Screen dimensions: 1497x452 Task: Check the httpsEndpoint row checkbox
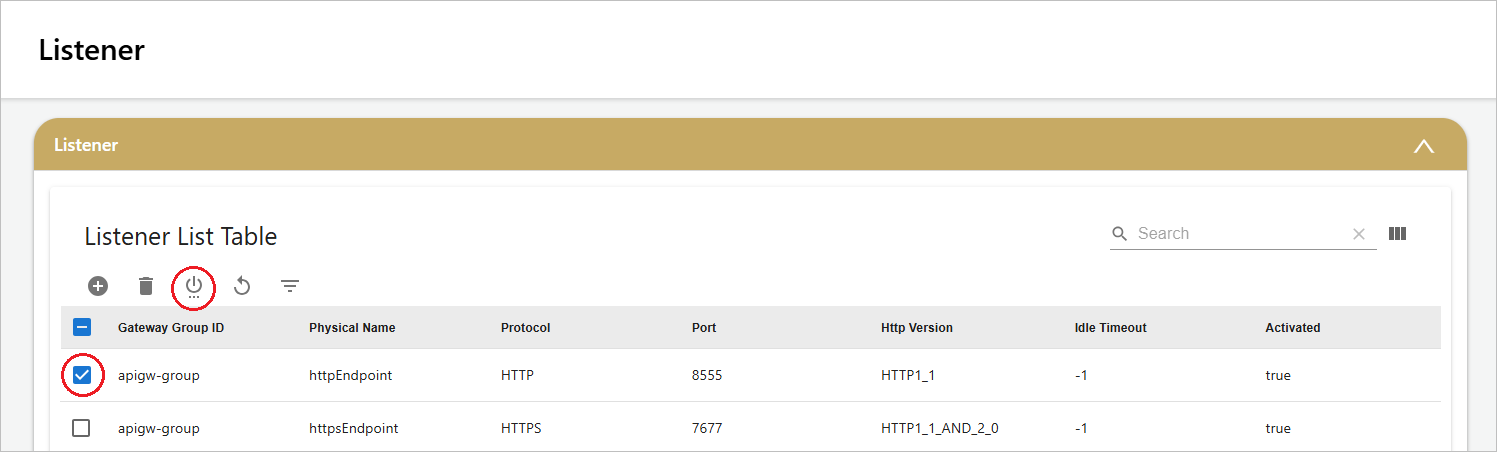[82, 428]
